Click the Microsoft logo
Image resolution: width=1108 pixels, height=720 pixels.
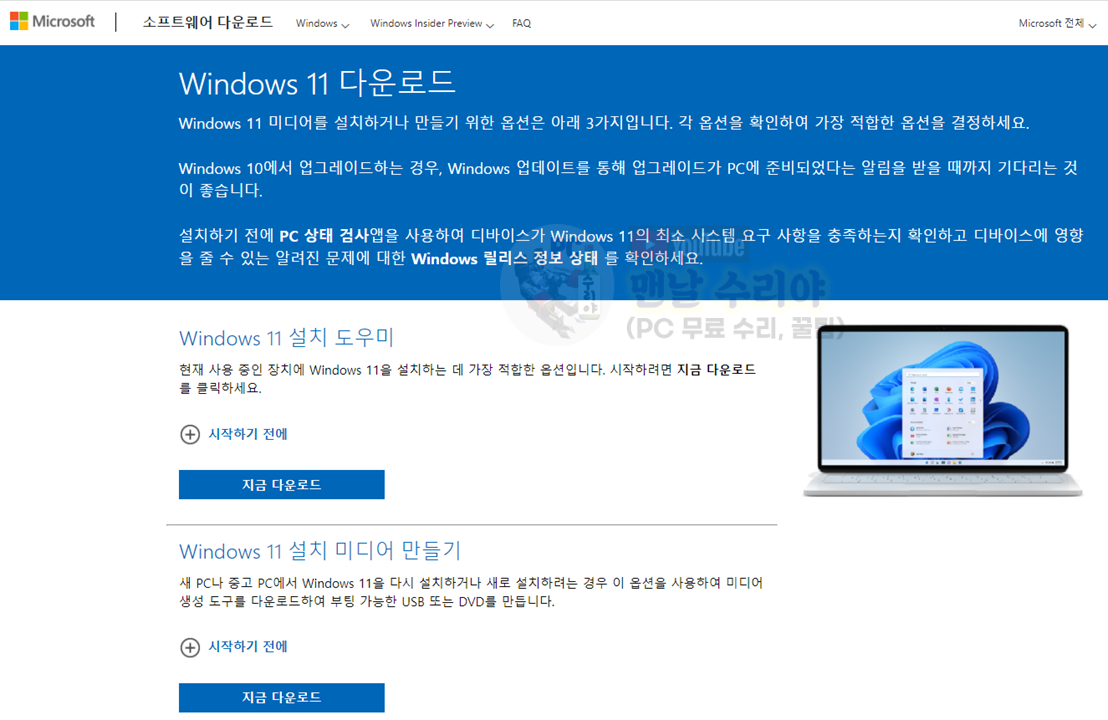click(x=52, y=22)
